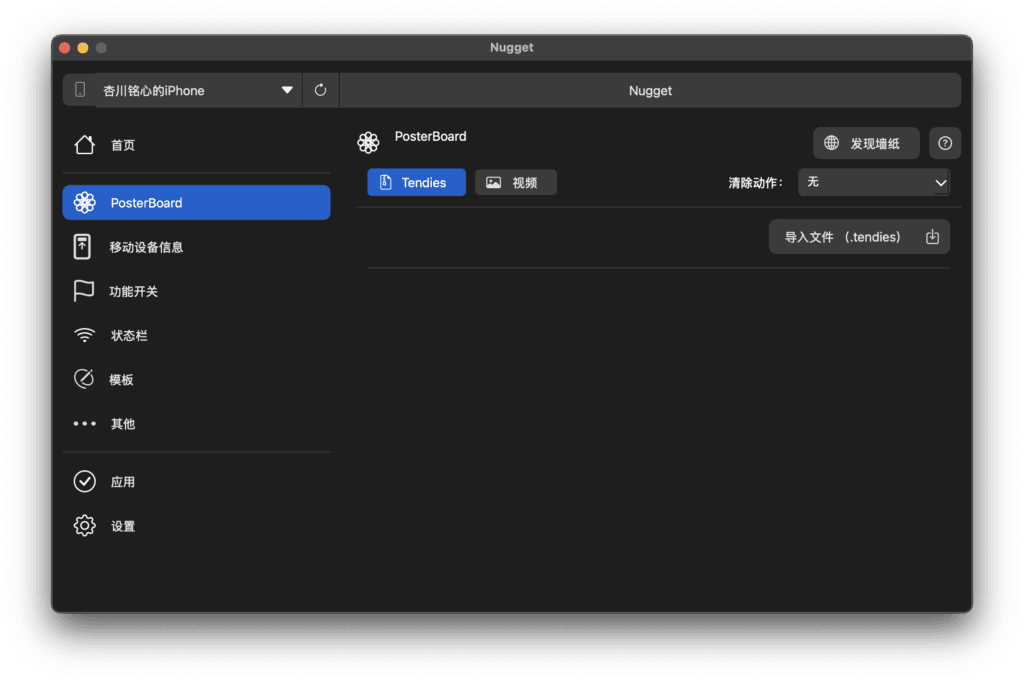
Task: Click the 发现墙纸 button
Action: (865, 143)
